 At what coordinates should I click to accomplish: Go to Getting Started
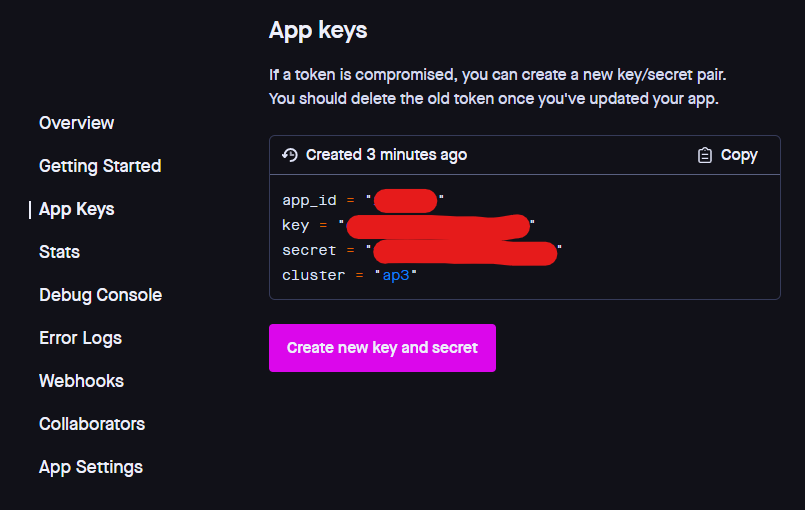[100, 166]
